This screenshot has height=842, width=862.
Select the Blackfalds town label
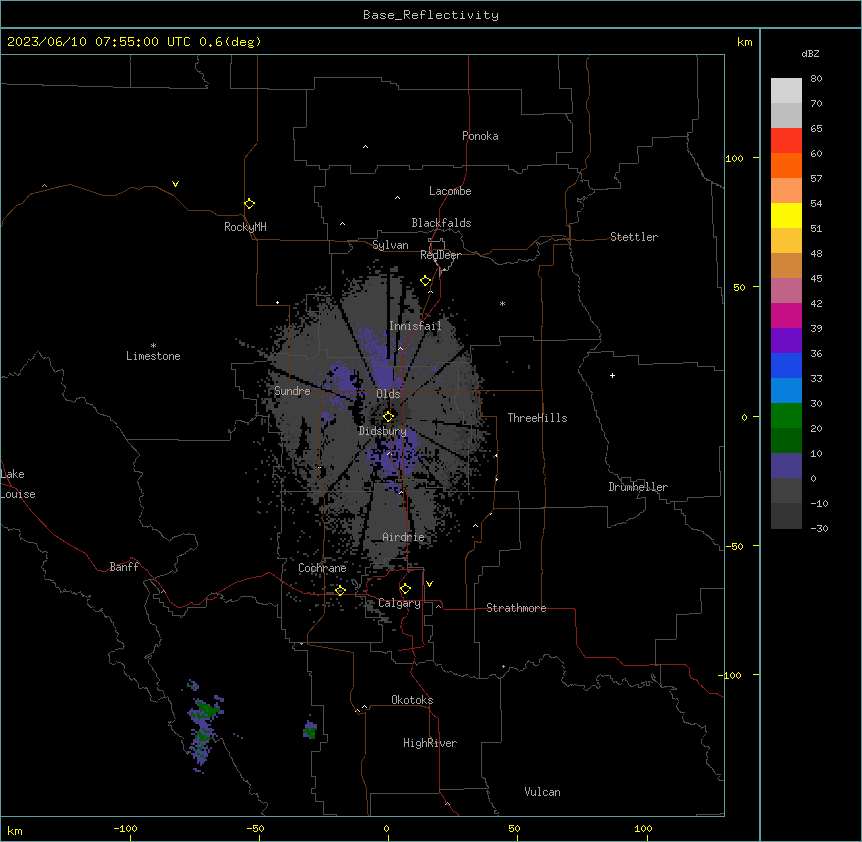[441, 223]
